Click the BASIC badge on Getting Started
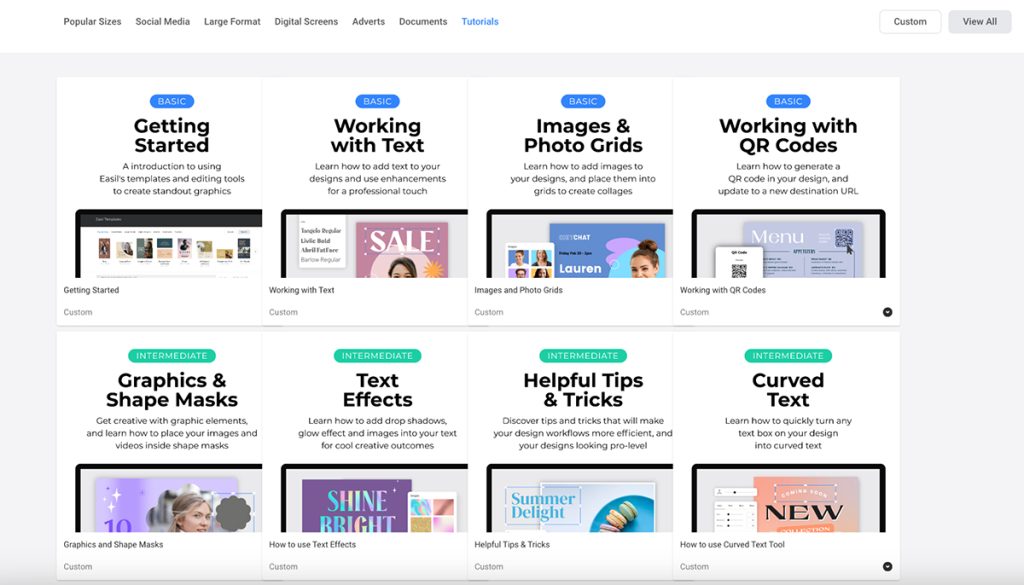Image resolution: width=1024 pixels, height=585 pixels. pos(171,101)
